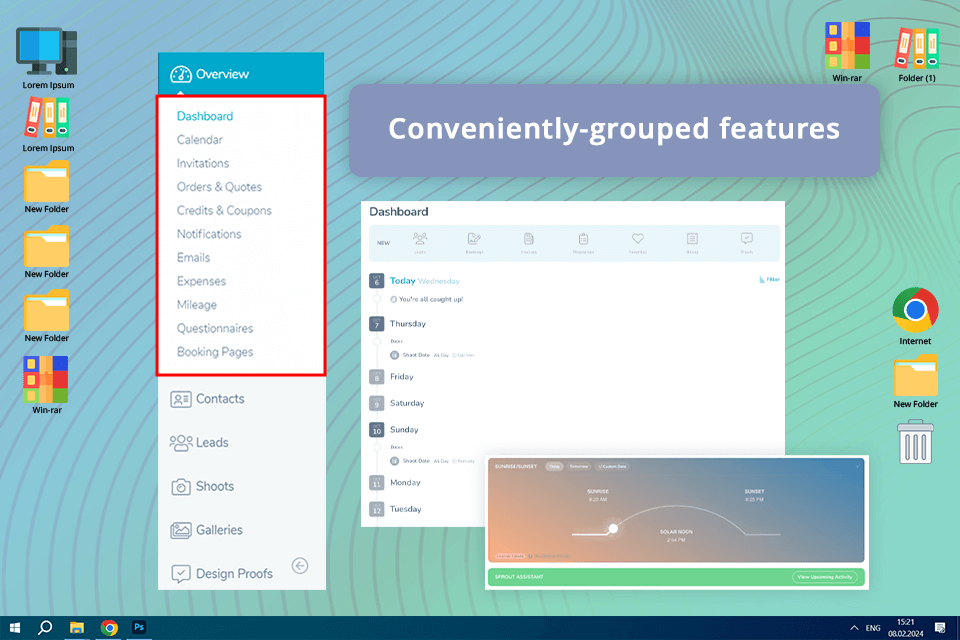Viewport: 960px width, 640px height.
Task: Open File Explorer from the taskbar
Action: 77,628
